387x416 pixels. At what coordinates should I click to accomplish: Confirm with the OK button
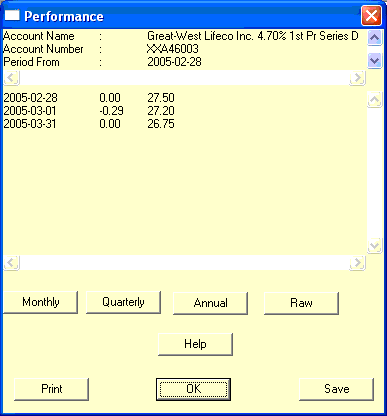click(x=193, y=389)
